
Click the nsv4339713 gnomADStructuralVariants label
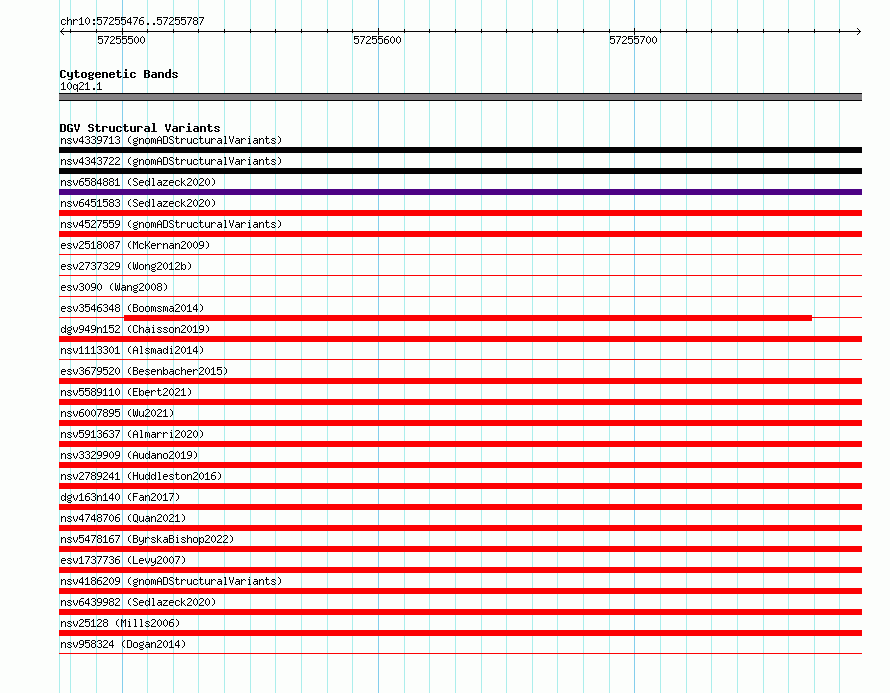(171, 140)
